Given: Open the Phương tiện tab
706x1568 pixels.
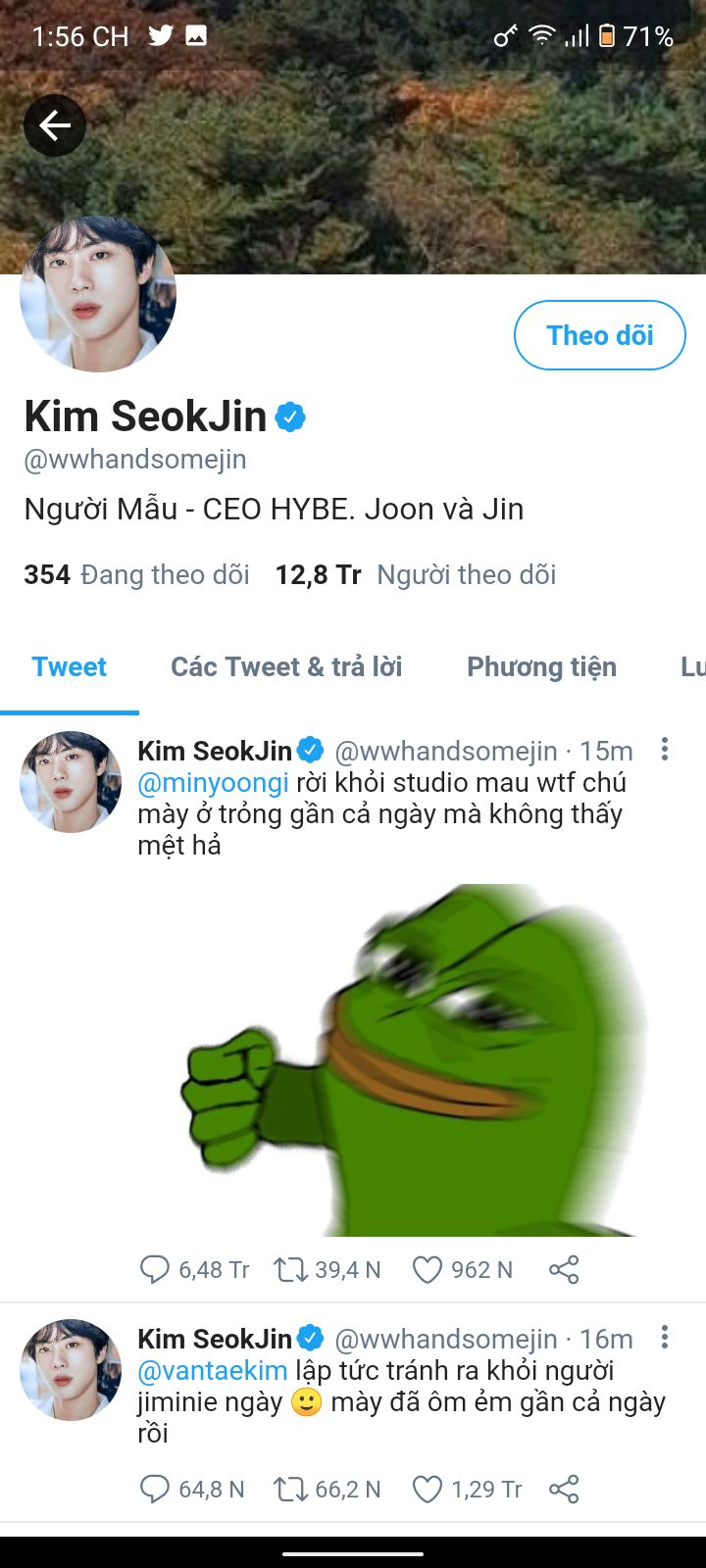Looking at the screenshot, I should [541, 666].
